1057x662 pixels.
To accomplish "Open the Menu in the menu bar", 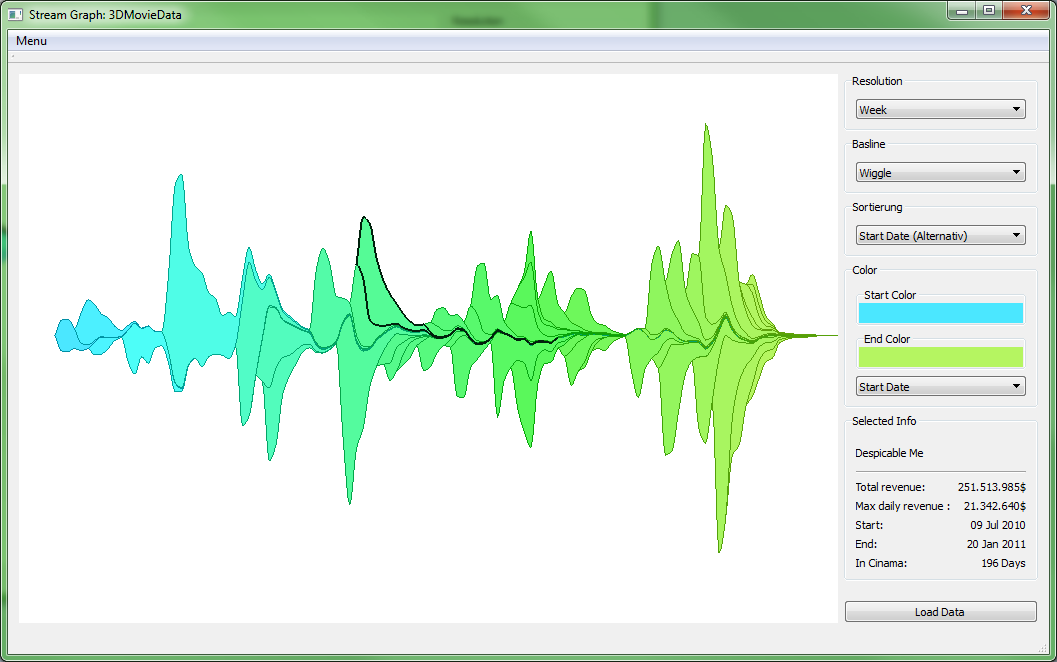I will [31, 41].
